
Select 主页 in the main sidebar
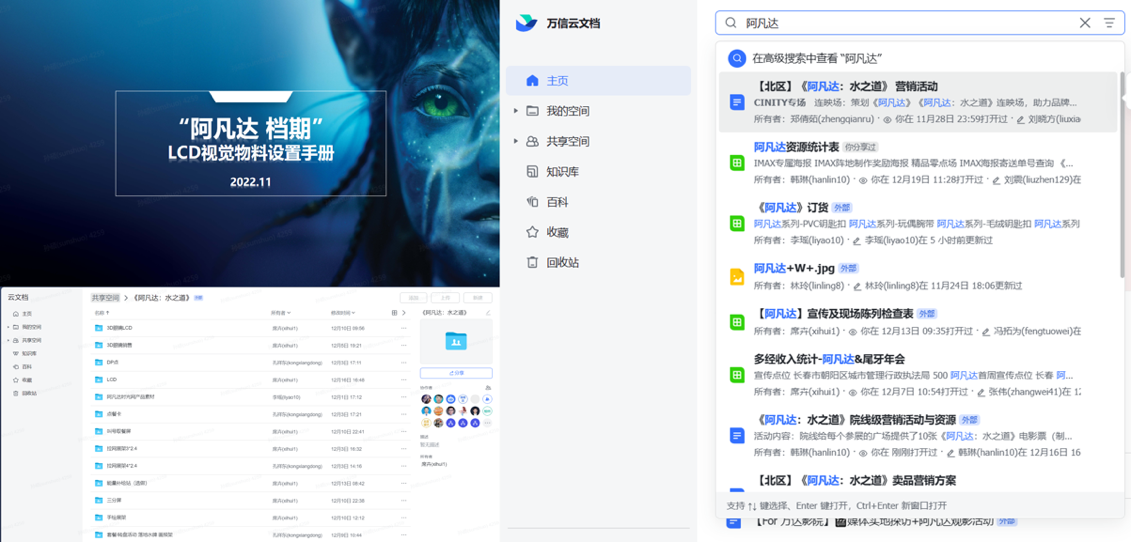[x=598, y=81]
